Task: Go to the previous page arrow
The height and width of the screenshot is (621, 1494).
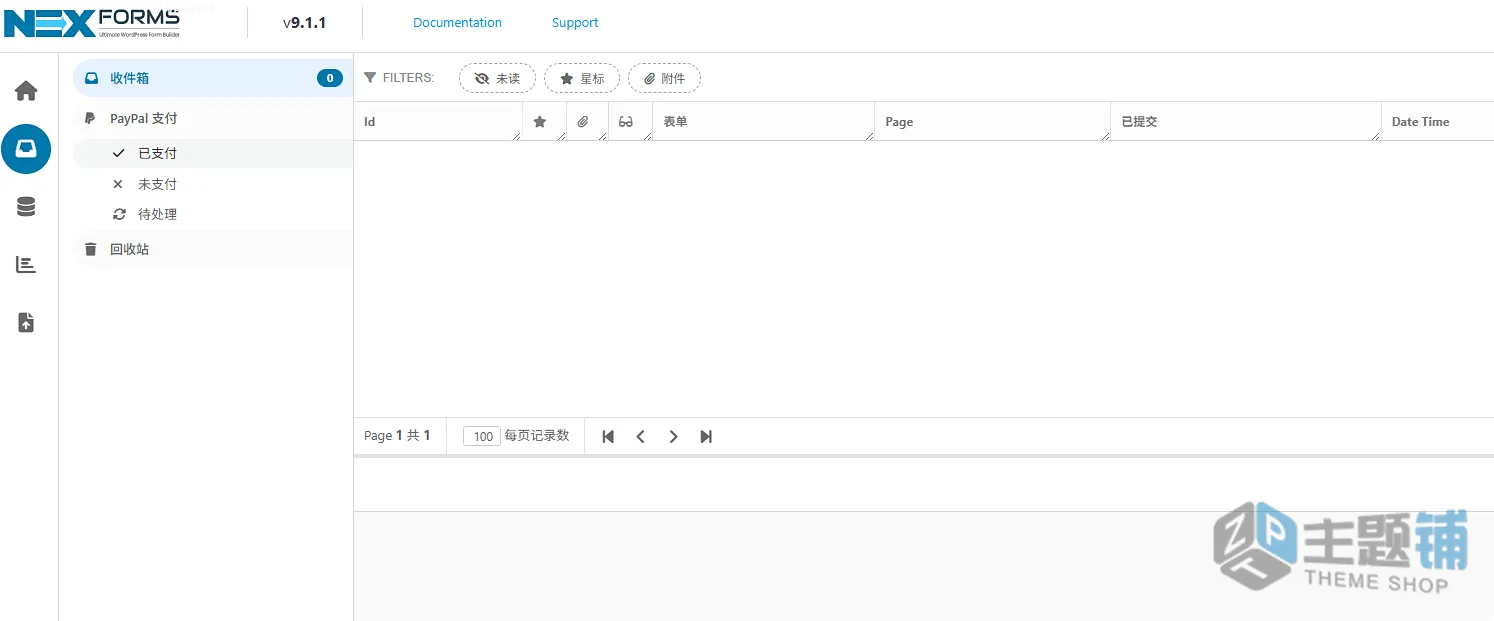Action: [641, 436]
